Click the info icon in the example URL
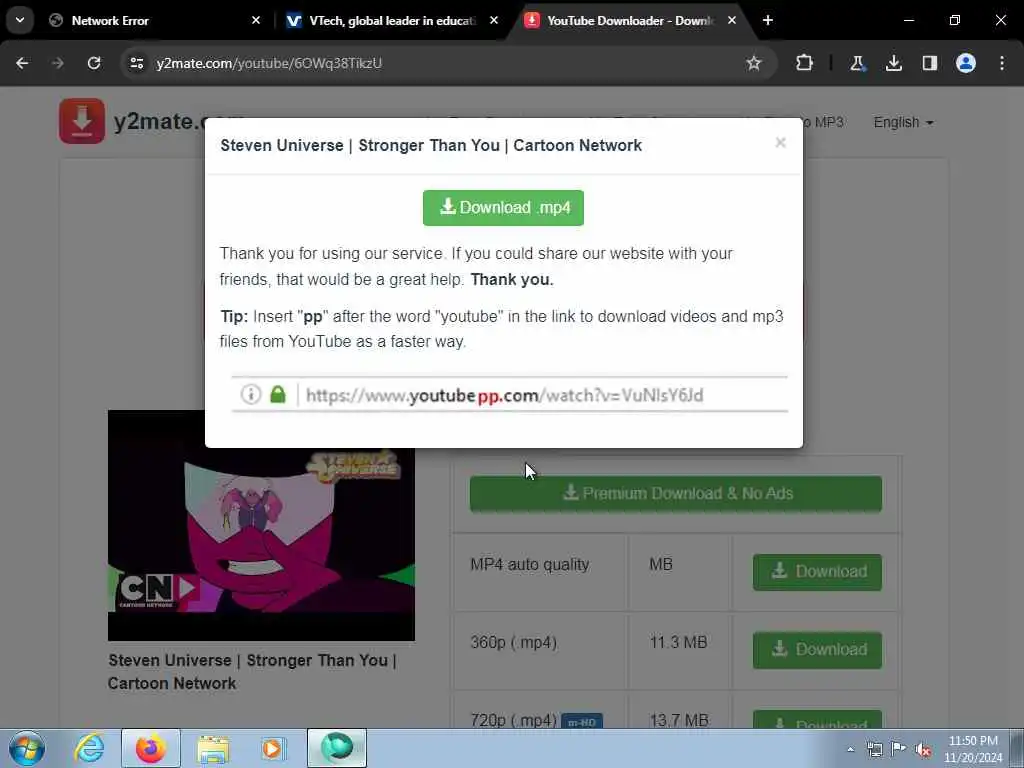Viewport: 1024px width, 768px height. (251, 394)
